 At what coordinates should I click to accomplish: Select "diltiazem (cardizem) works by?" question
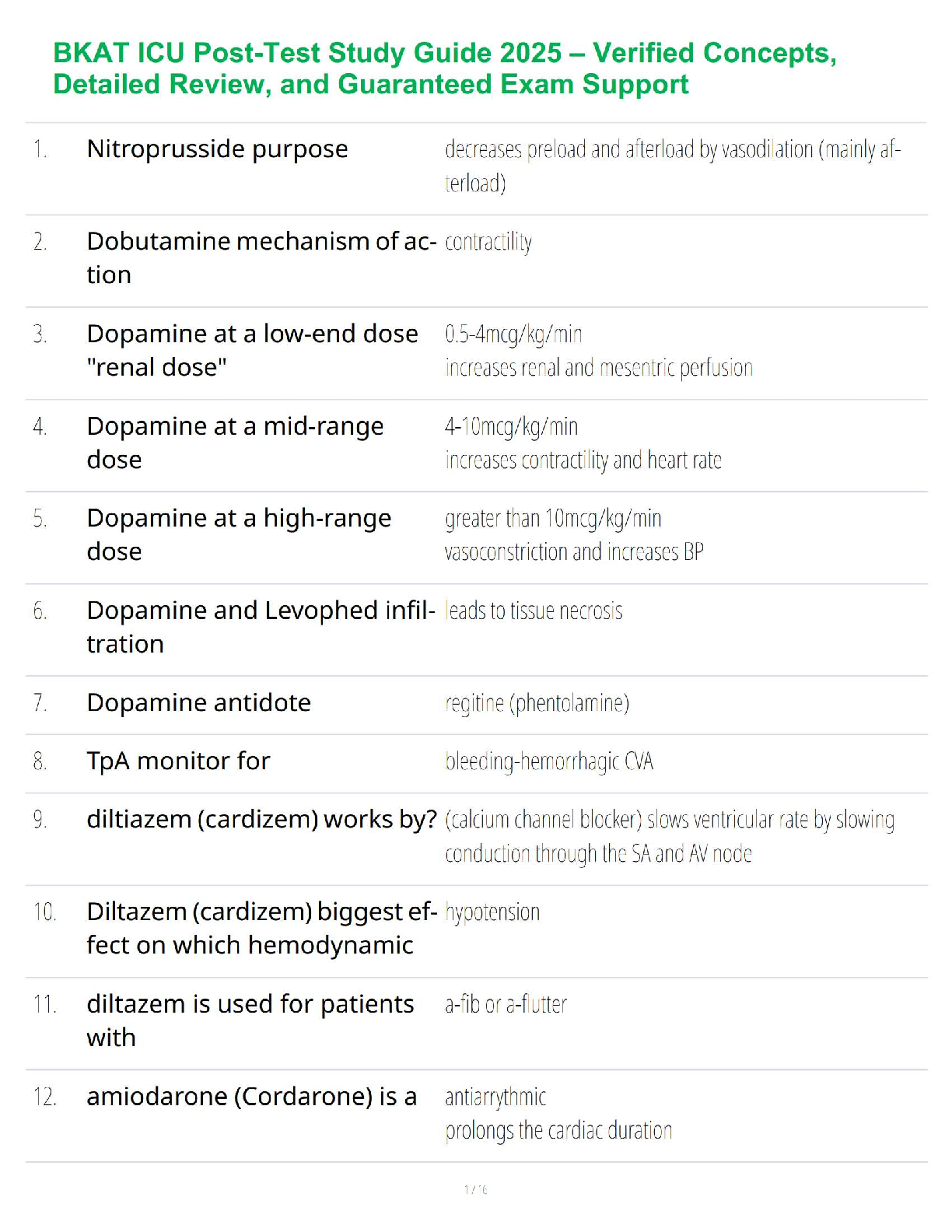coord(261,820)
